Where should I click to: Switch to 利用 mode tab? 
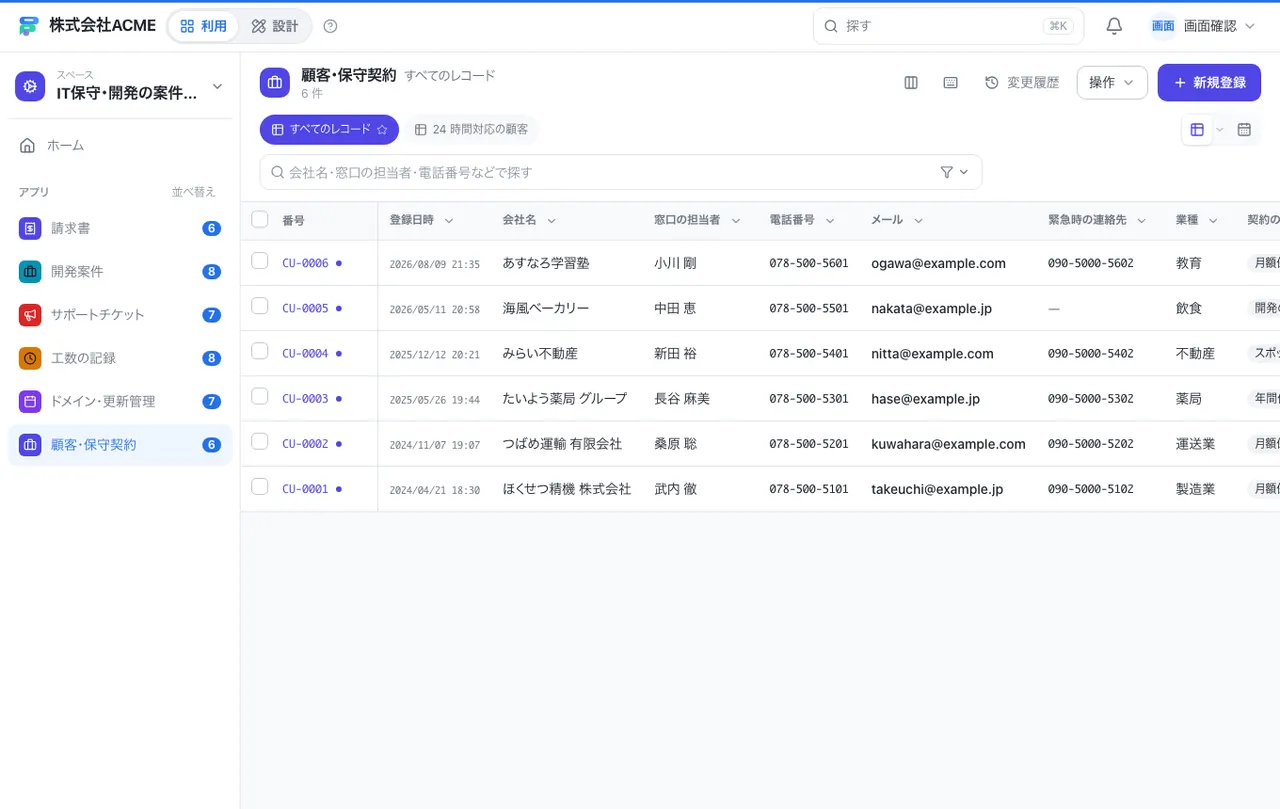[x=203, y=26]
